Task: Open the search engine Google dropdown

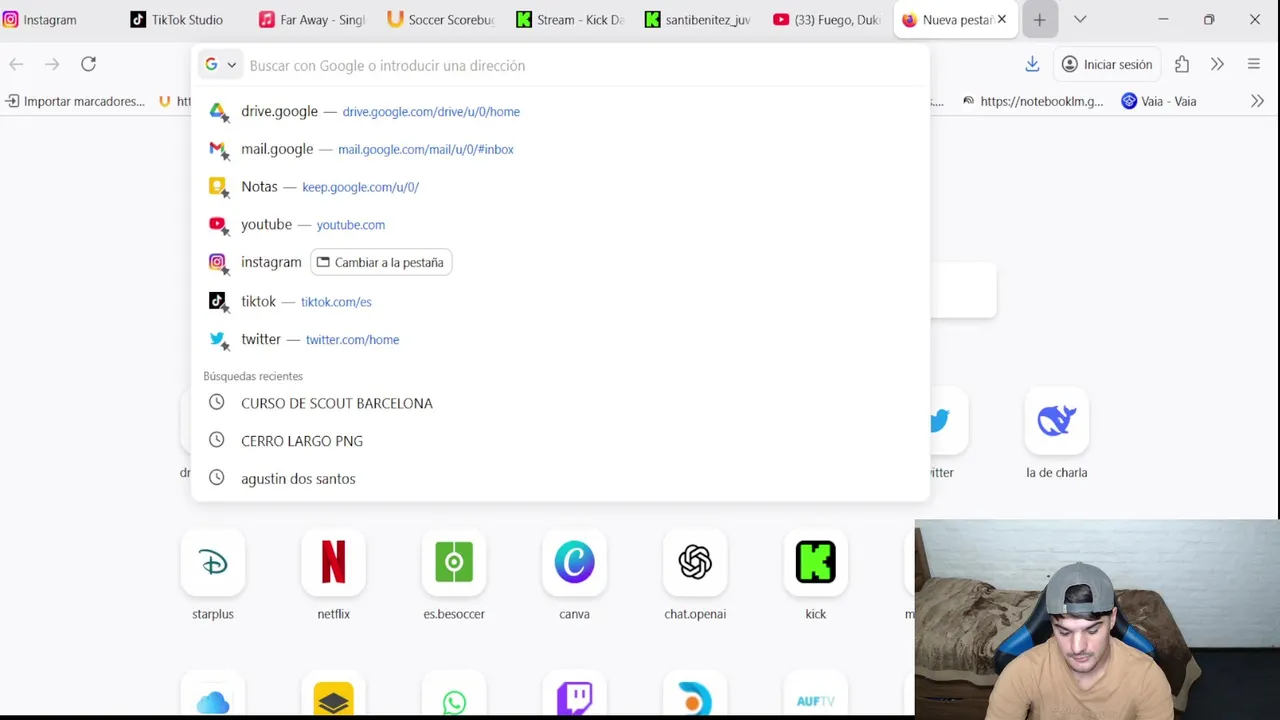Action: (220, 65)
